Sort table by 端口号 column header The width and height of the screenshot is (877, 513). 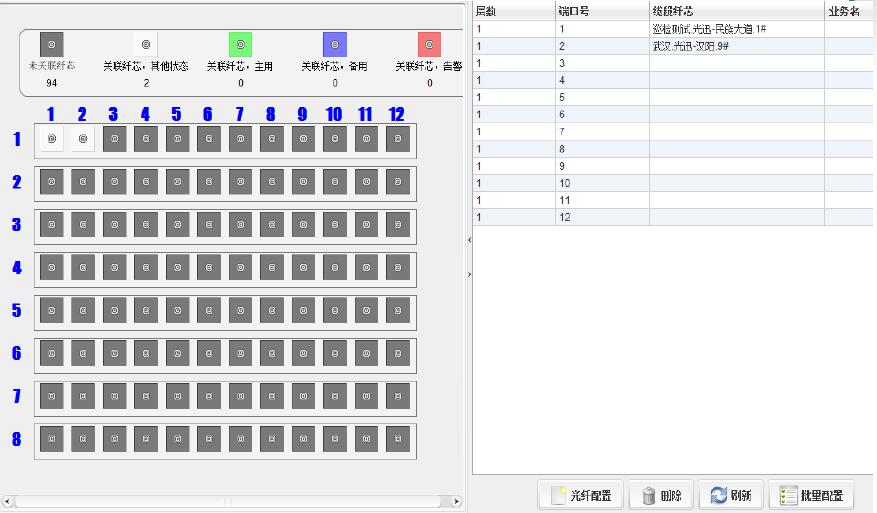tap(601, 11)
